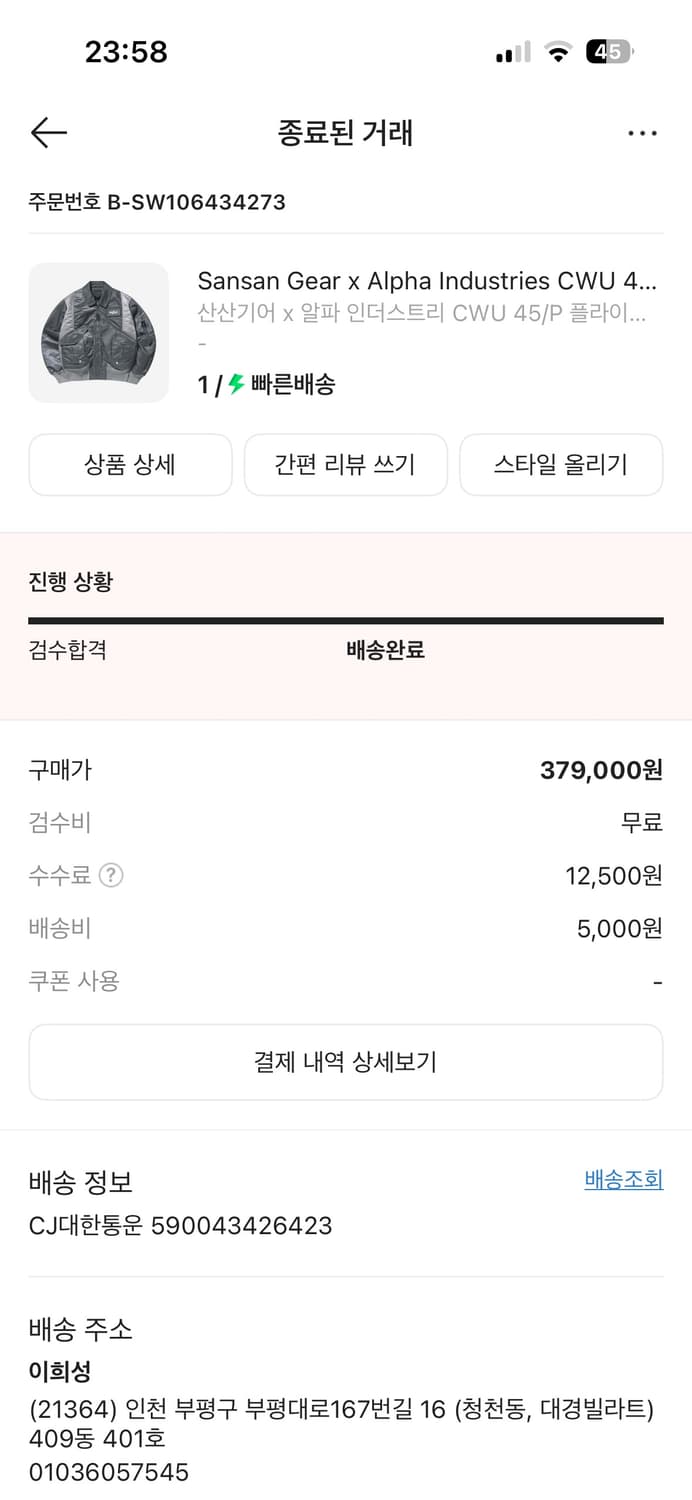The height and width of the screenshot is (1500, 692).
Task: Tap the cellular signal bars icon
Action: (x=513, y=52)
